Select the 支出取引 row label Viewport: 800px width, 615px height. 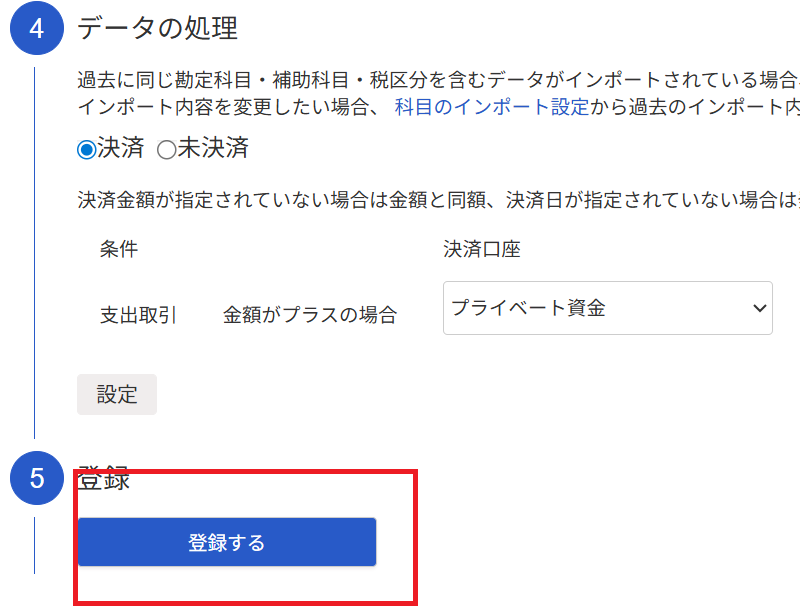[138, 315]
